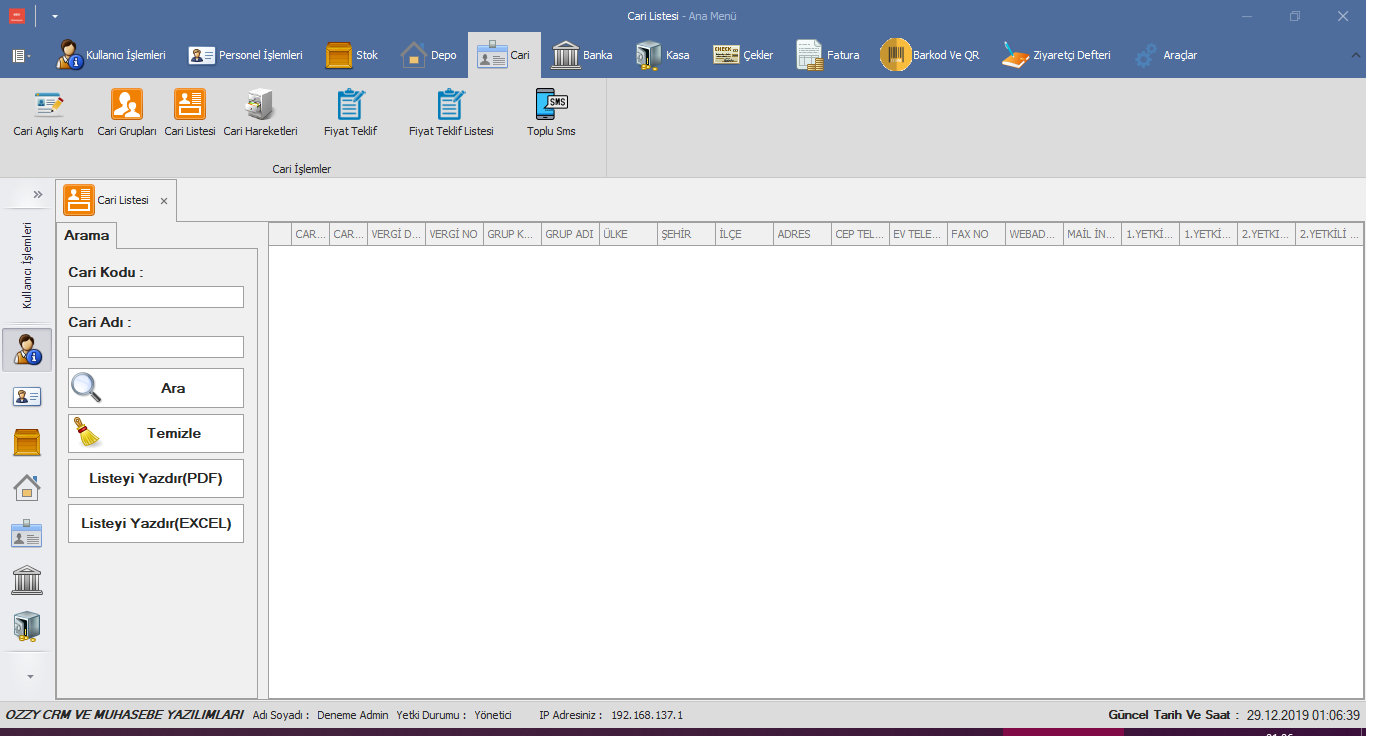Click Listeyi Yazdır(PDF) button

tap(156, 479)
